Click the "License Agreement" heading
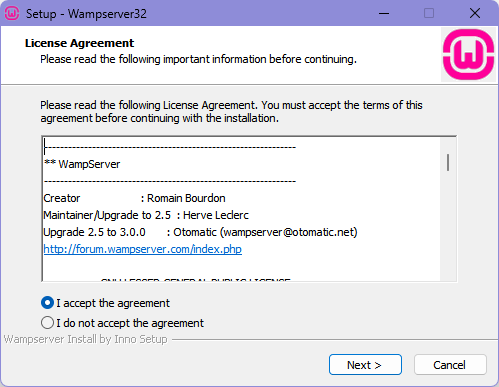The width and height of the screenshot is (499, 387). [79, 43]
